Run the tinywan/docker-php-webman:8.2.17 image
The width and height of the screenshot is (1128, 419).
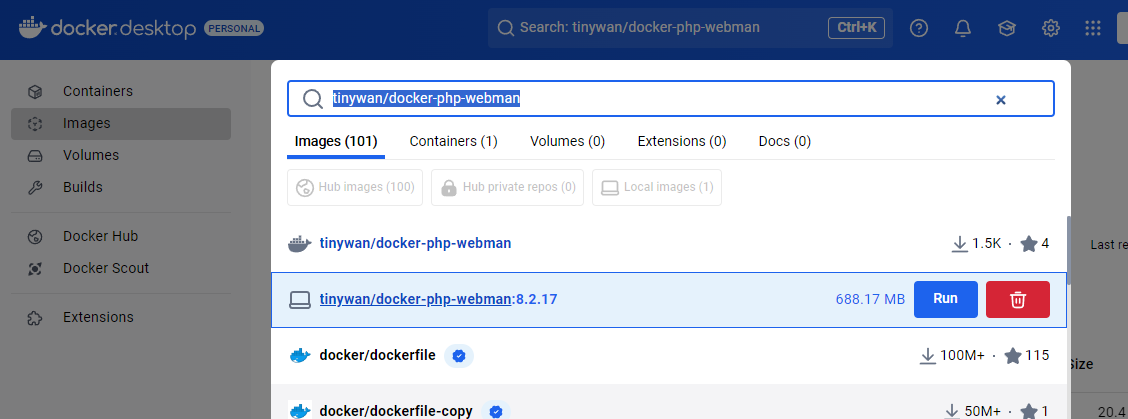(x=945, y=299)
